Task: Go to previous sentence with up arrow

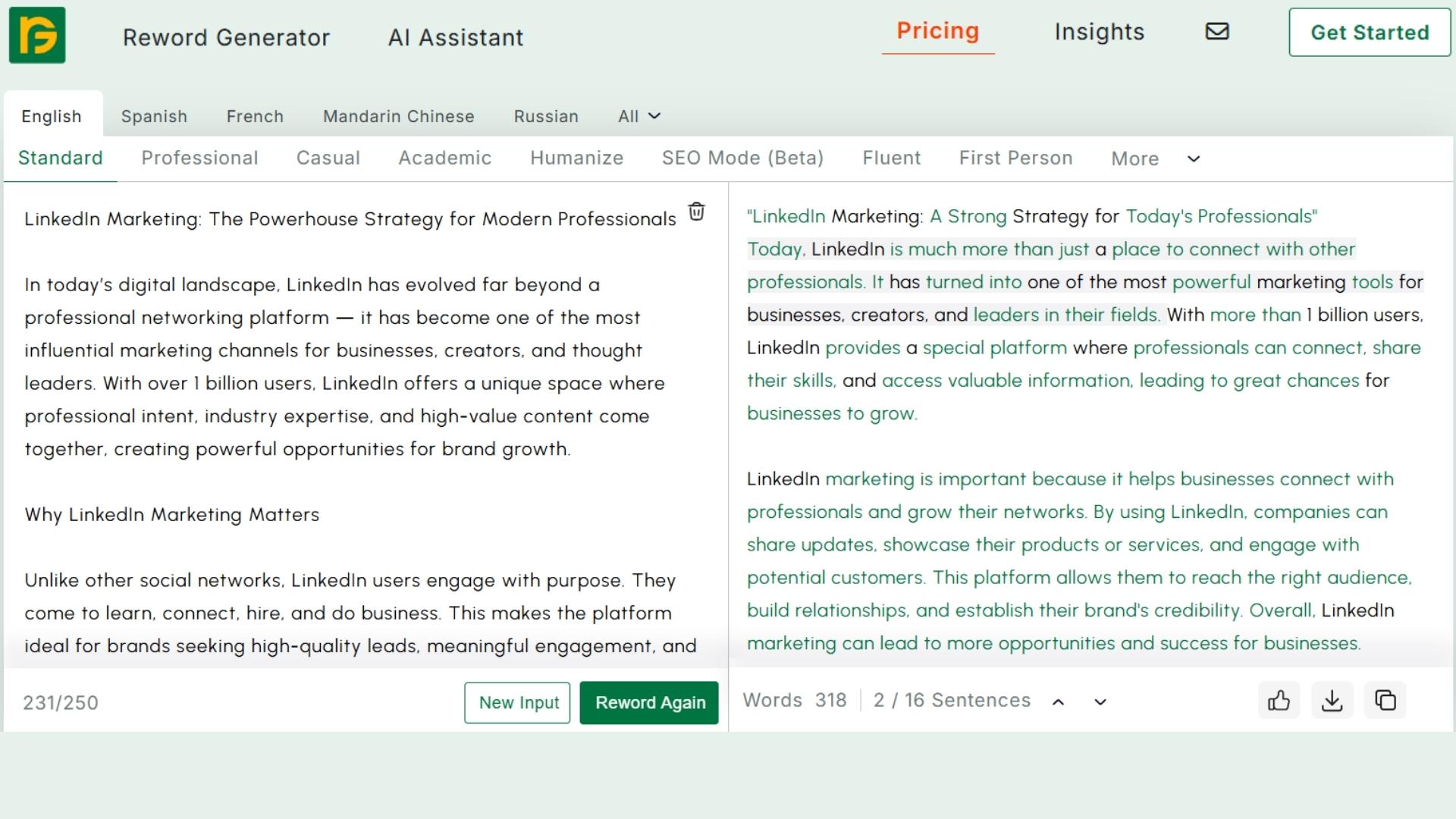Action: (1058, 702)
